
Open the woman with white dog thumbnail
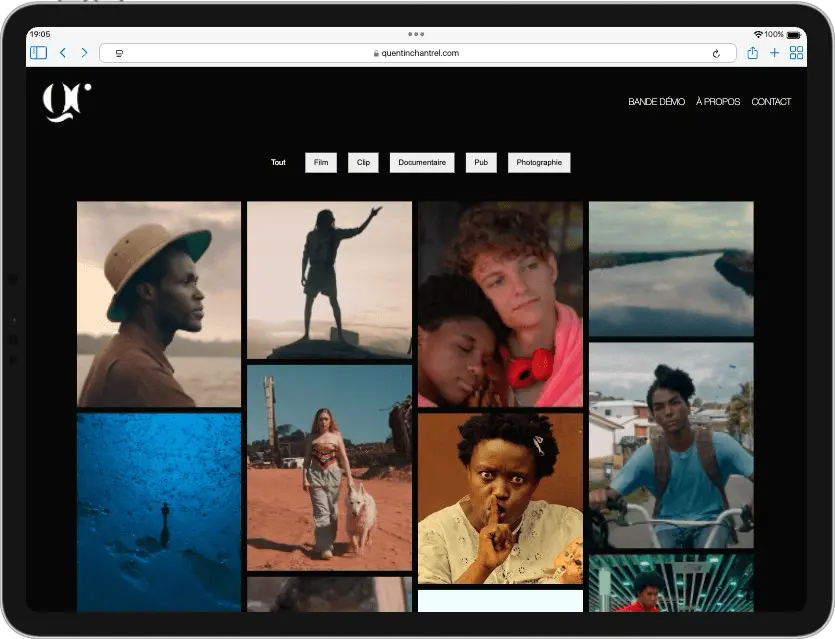pyautogui.click(x=329, y=467)
